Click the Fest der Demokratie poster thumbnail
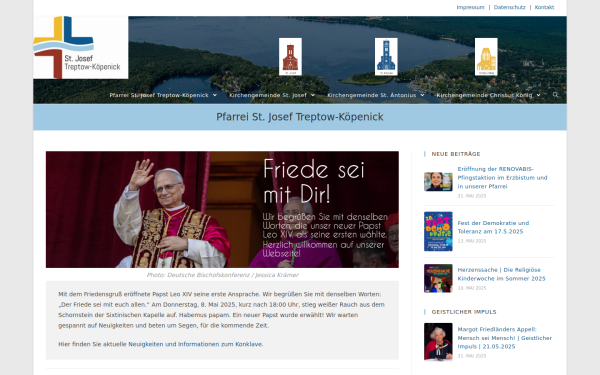The image size is (600, 375). pyautogui.click(x=438, y=232)
